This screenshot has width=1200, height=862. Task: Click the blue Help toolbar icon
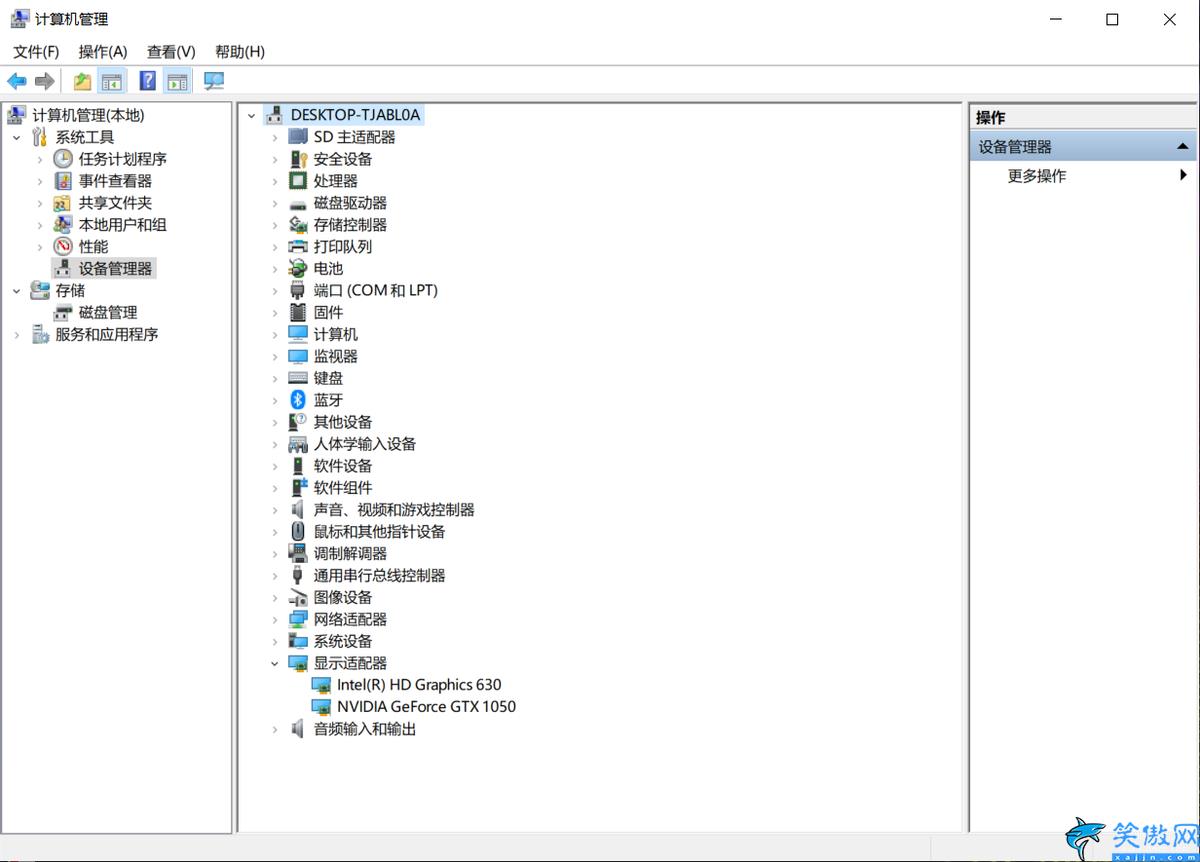pyautogui.click(x=148, y=81)
